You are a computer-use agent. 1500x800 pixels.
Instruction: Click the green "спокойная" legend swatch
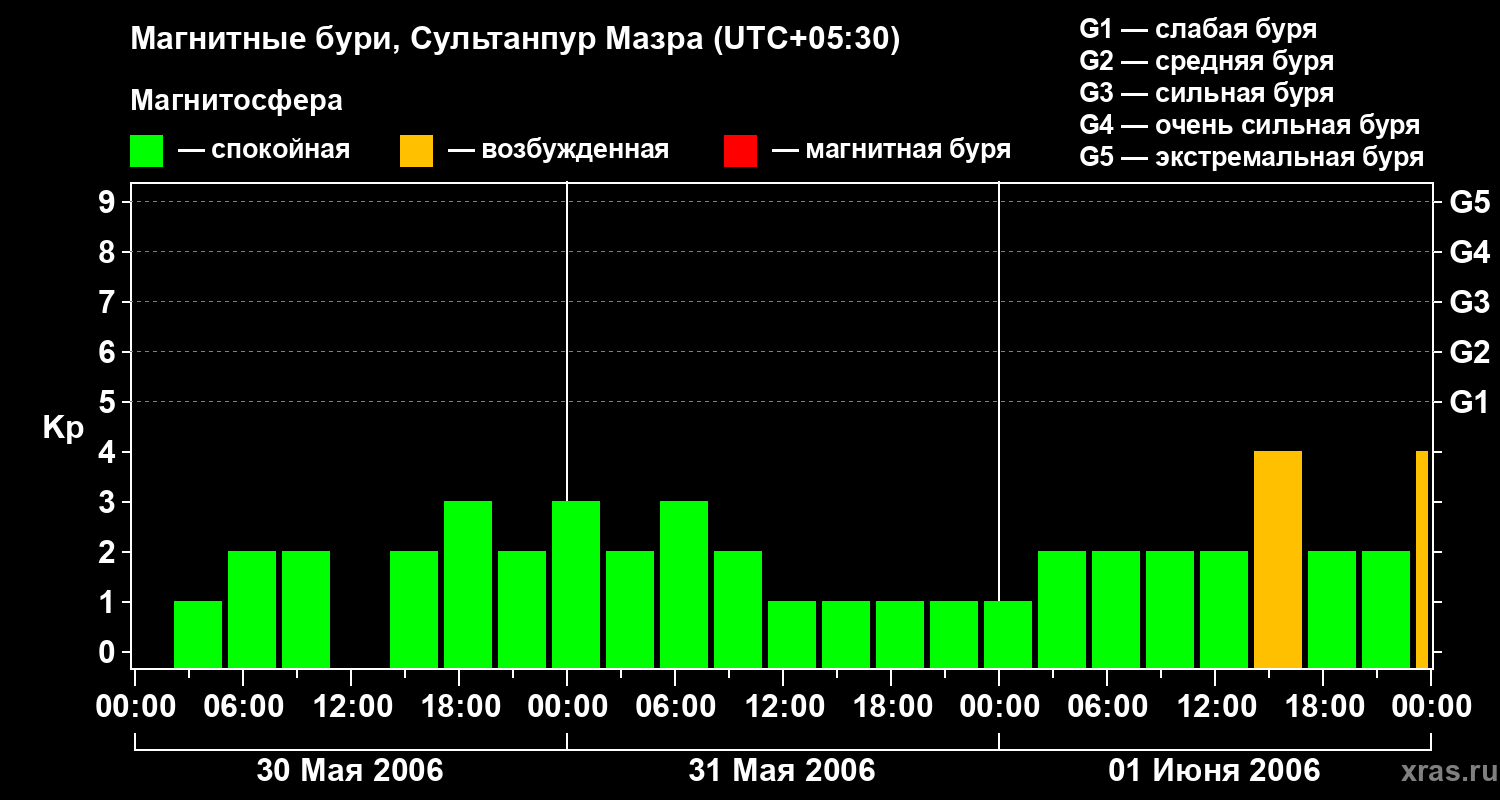coord(146,151)
